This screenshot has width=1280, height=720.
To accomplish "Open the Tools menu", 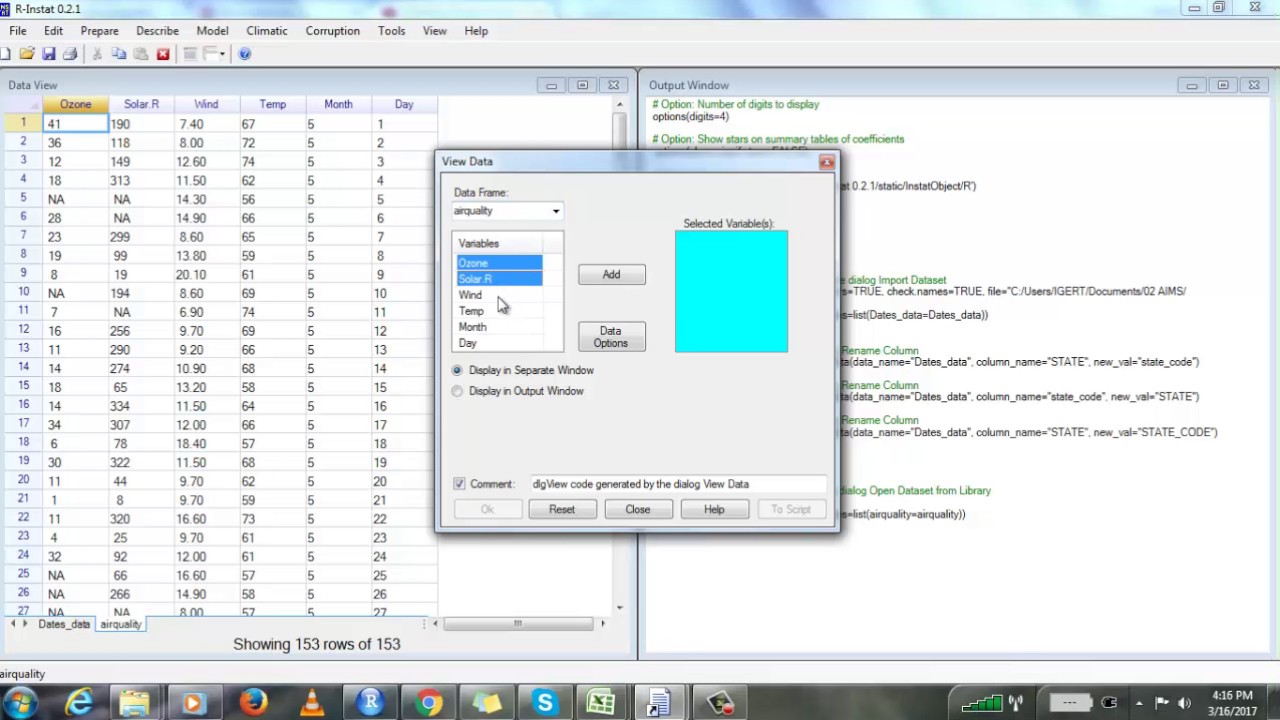I will tap(392, 31).
